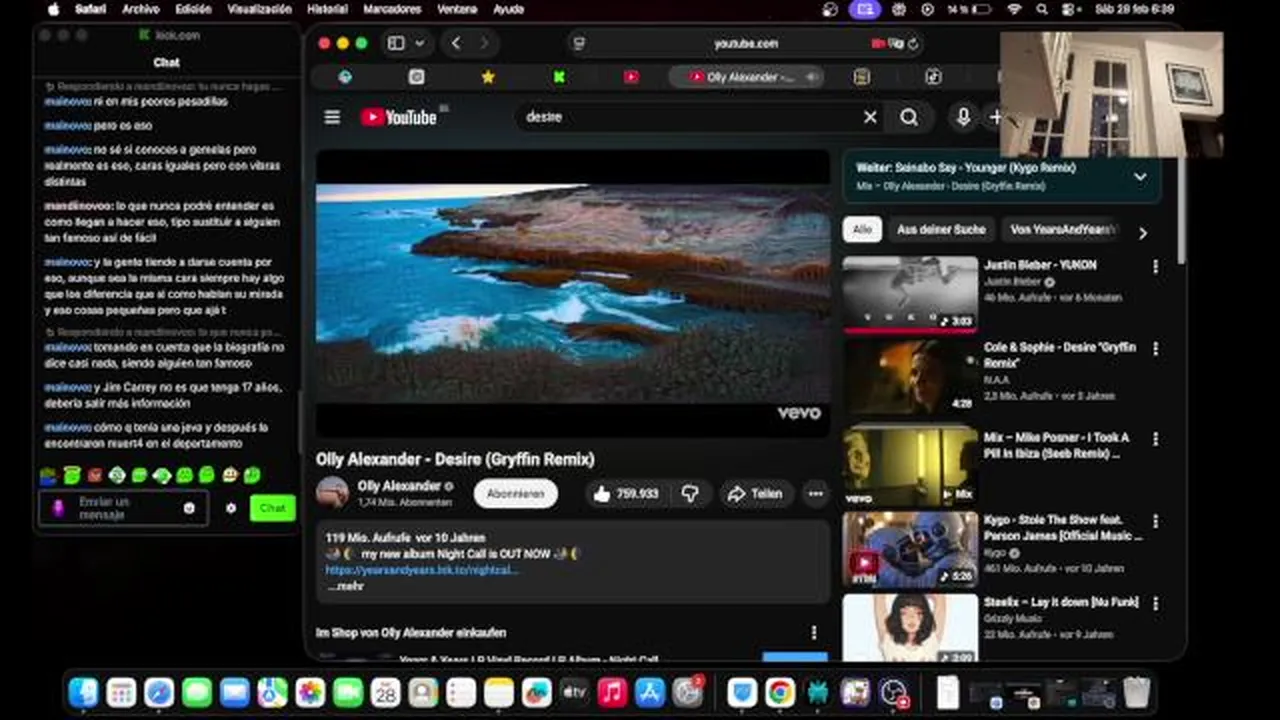Open Spotlight search in menu bar

pyautogui.click(x=1042, y=9)
